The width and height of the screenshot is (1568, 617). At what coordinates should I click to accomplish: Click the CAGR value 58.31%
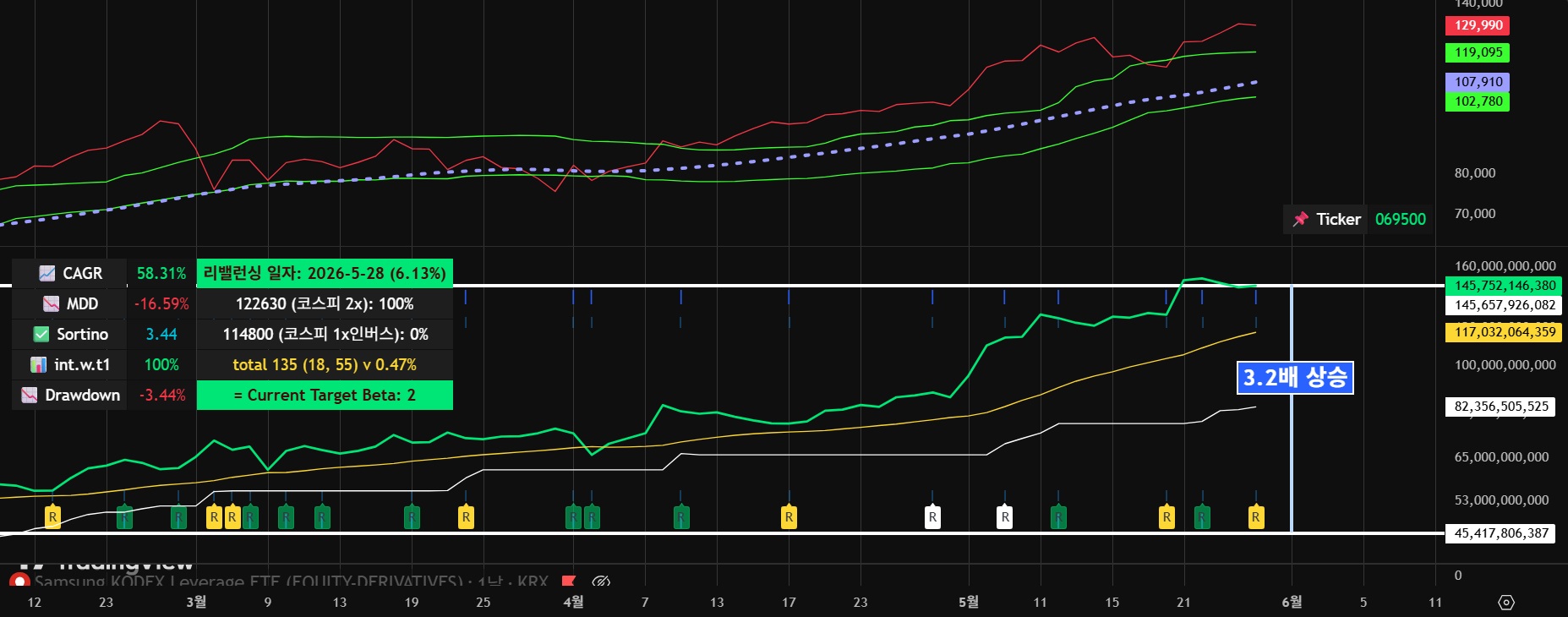click(x=161, y=273)
